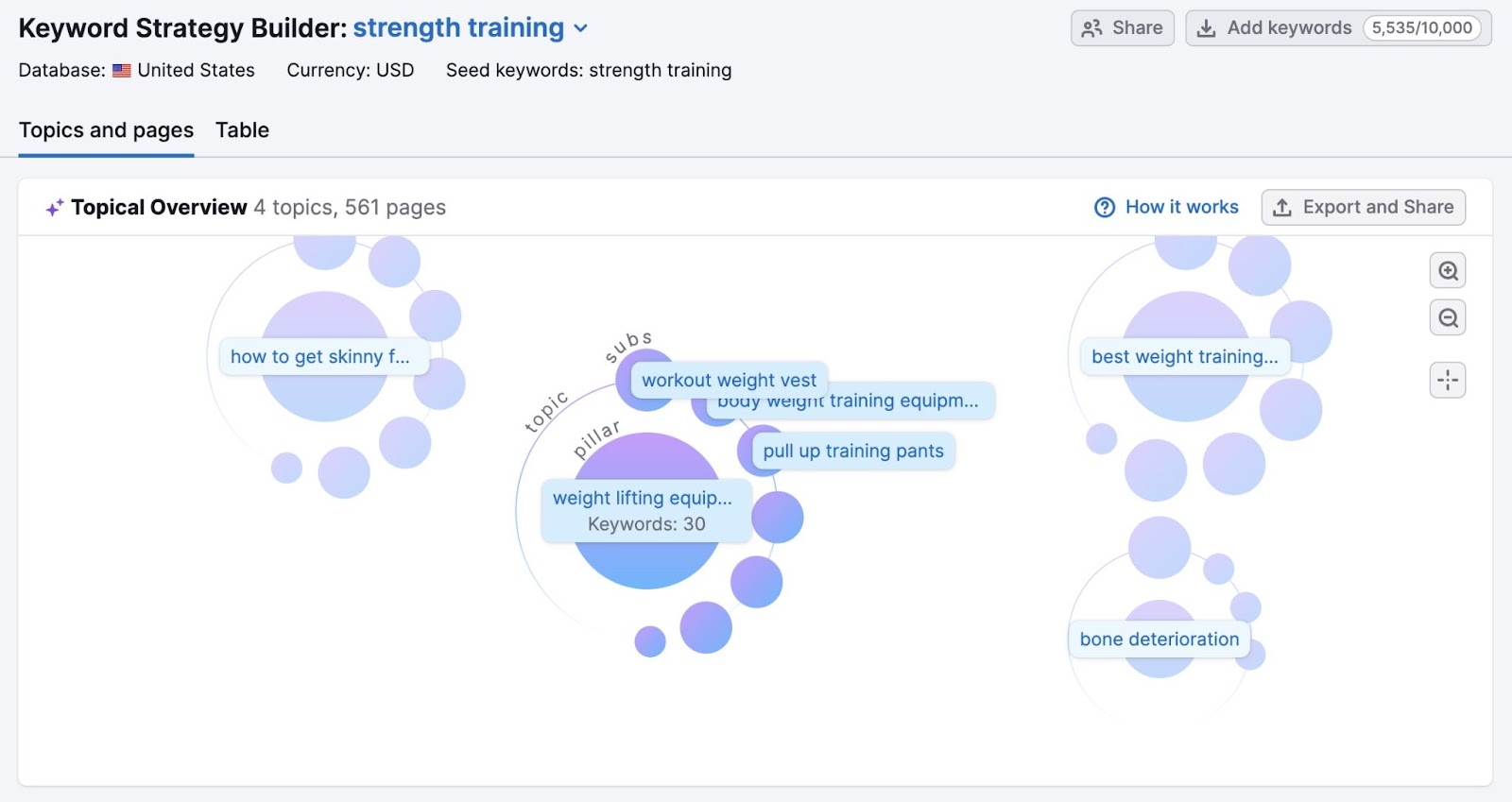The image size is (1512, 802).
Task: Switch to the Table tab
Action: coord(242,130)
